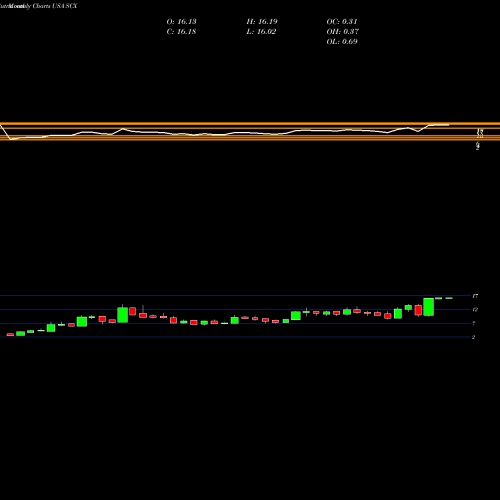Select the OL: 0.69 reading
The height and width of the screenshot is (500, 500).
pos(342,42)
